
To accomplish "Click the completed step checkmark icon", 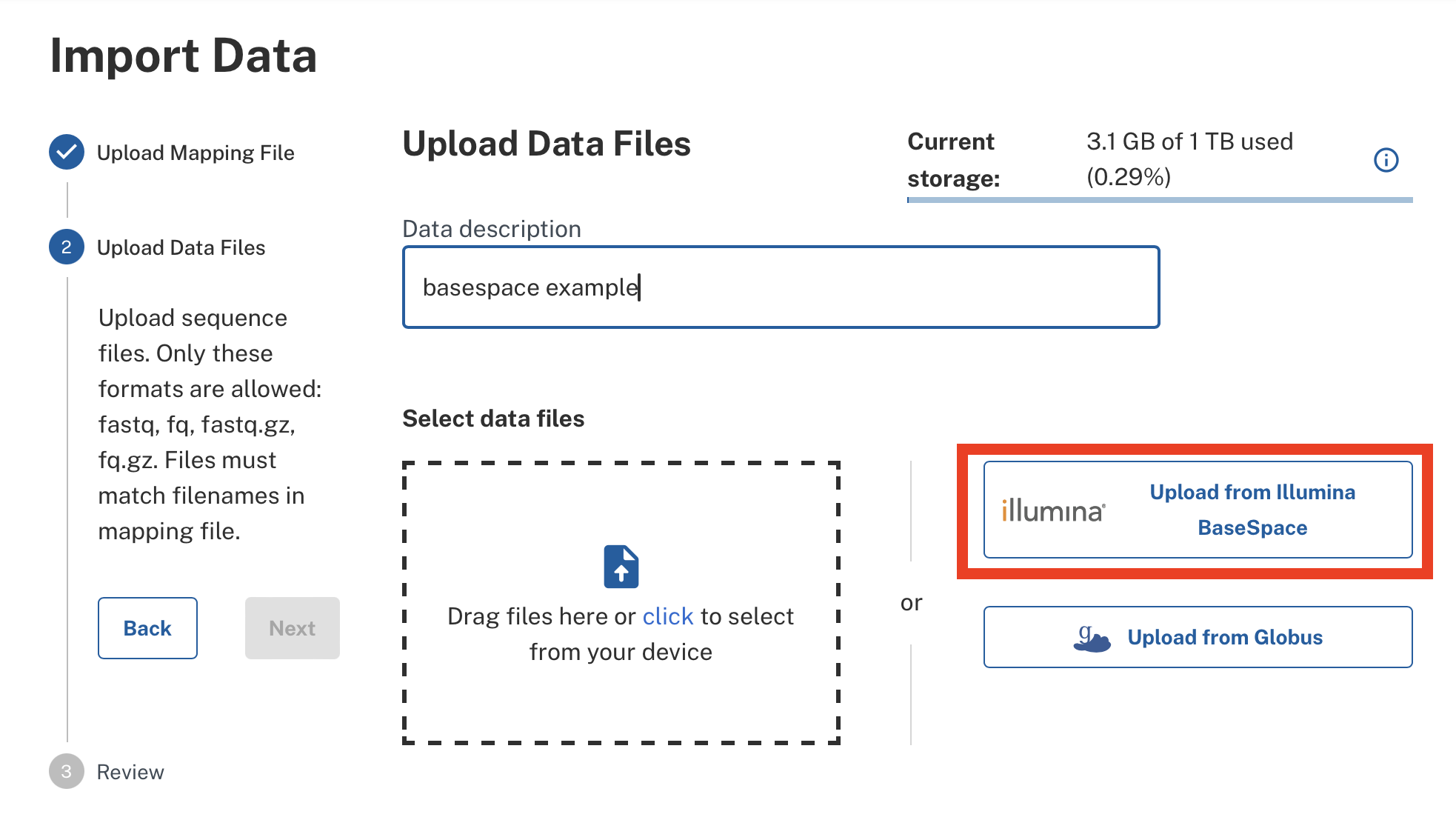I will [67, 152].
